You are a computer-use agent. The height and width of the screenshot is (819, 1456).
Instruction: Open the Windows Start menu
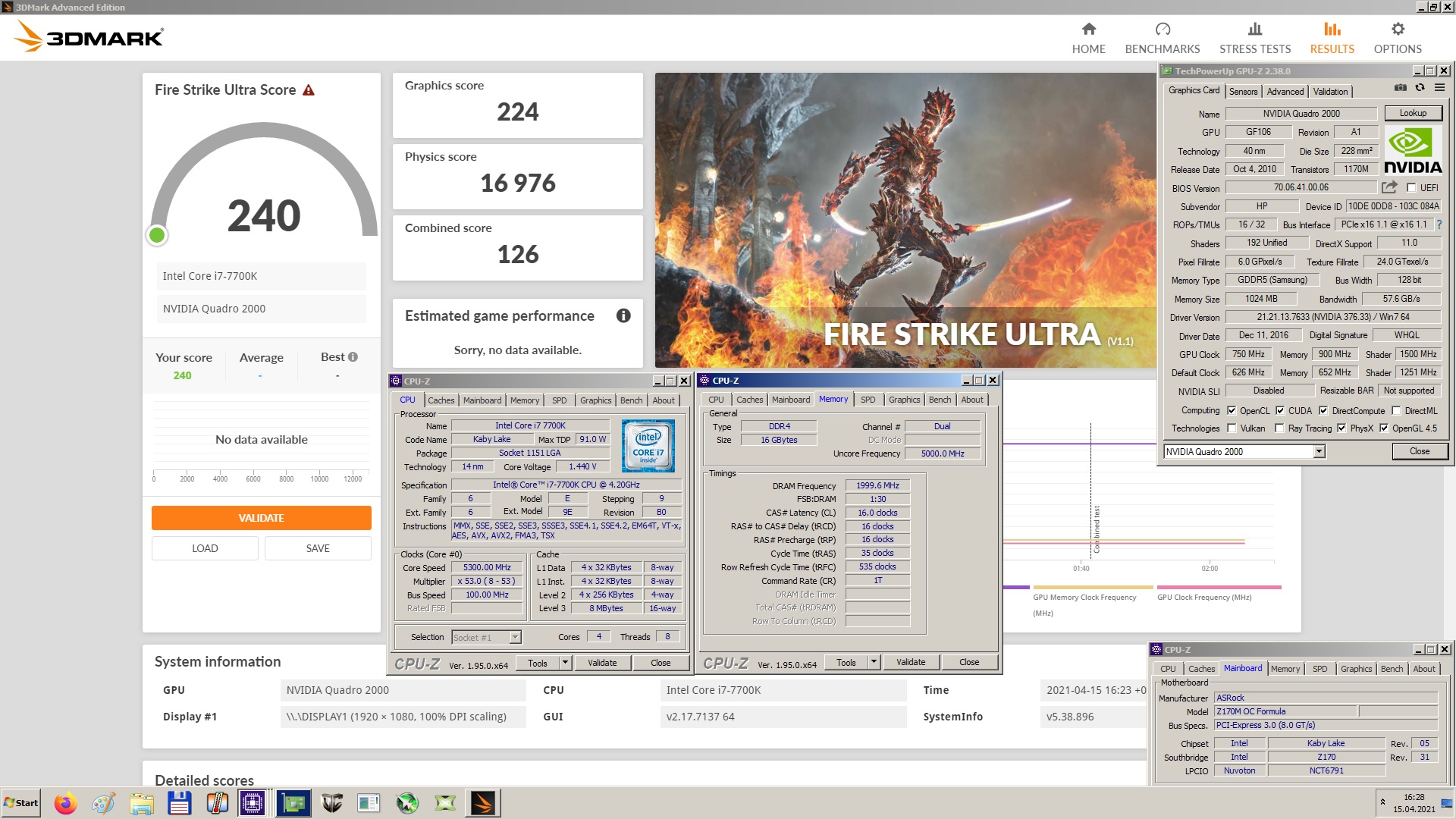20,802
